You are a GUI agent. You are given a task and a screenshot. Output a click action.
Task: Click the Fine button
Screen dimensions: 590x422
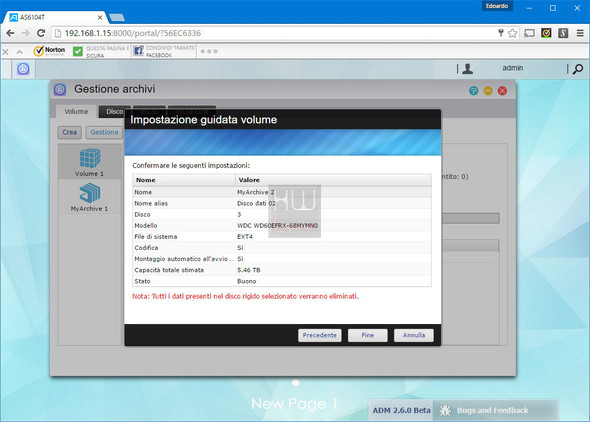368,335
